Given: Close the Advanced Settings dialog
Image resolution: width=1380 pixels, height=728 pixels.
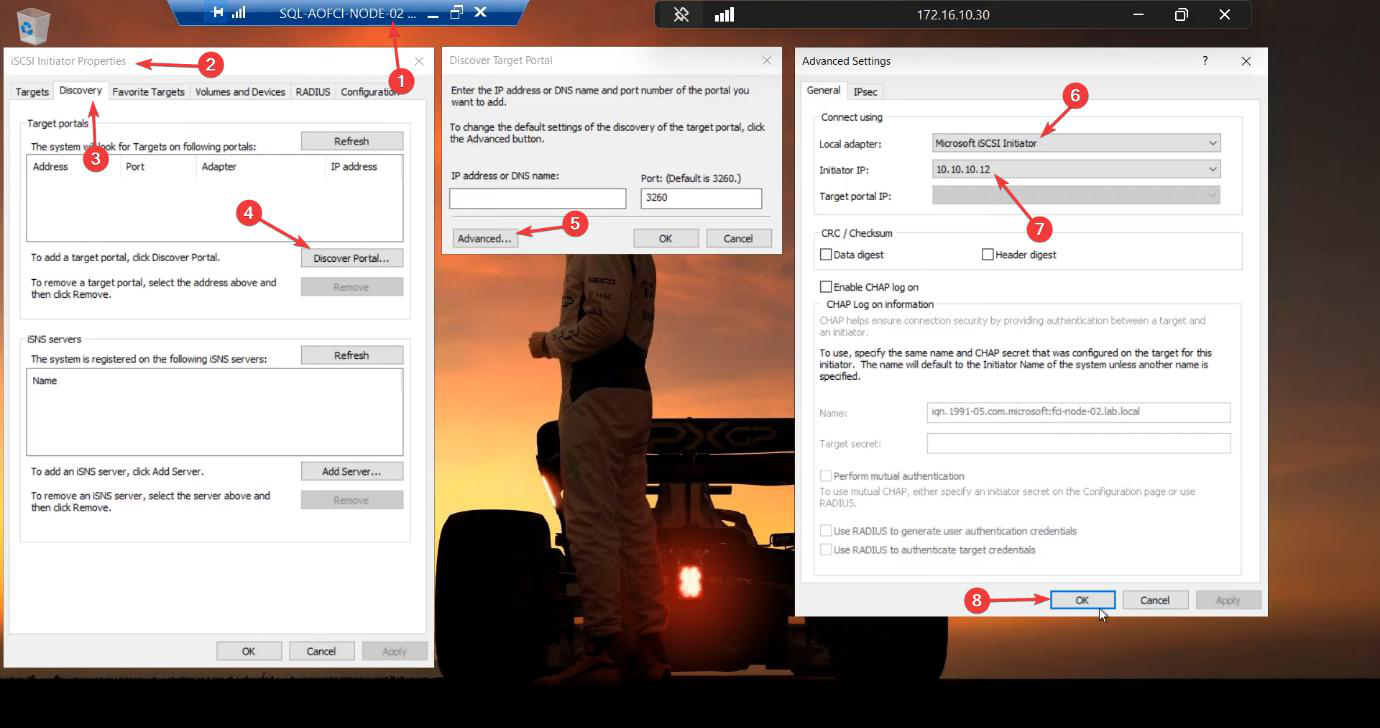Looking at the screenshot, I should coord(1246,61).
